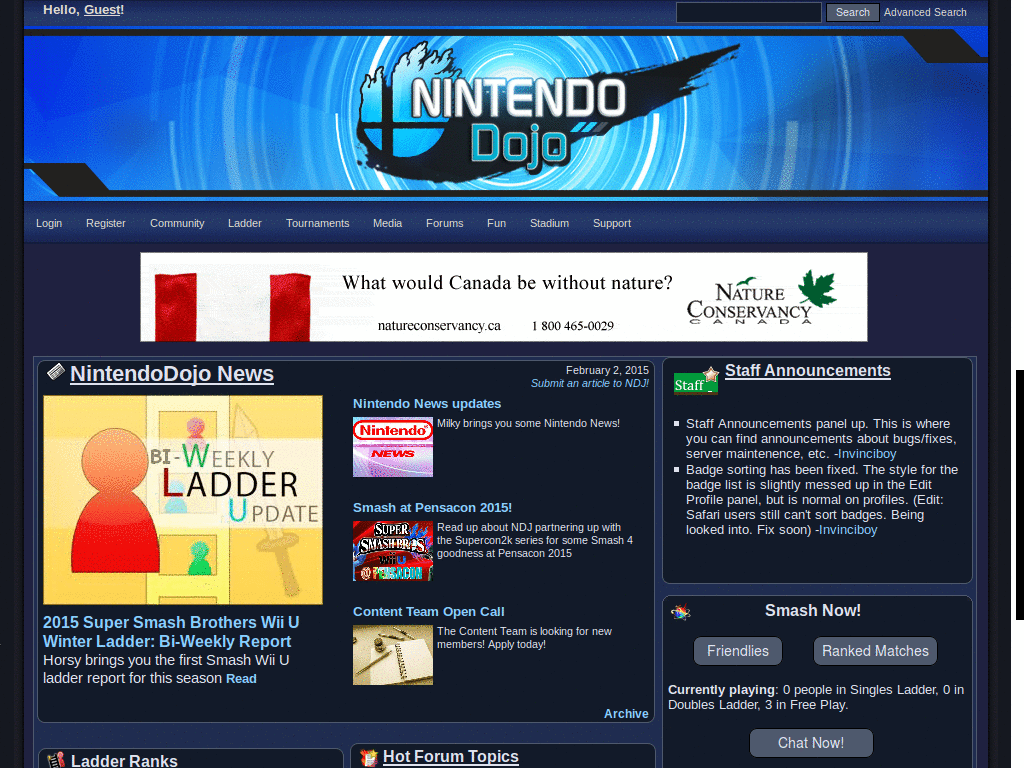Open Smash at Pensacon 2015 article title
The width and height of the screenshot is (1024, 768).
click(x=432, y=507)
